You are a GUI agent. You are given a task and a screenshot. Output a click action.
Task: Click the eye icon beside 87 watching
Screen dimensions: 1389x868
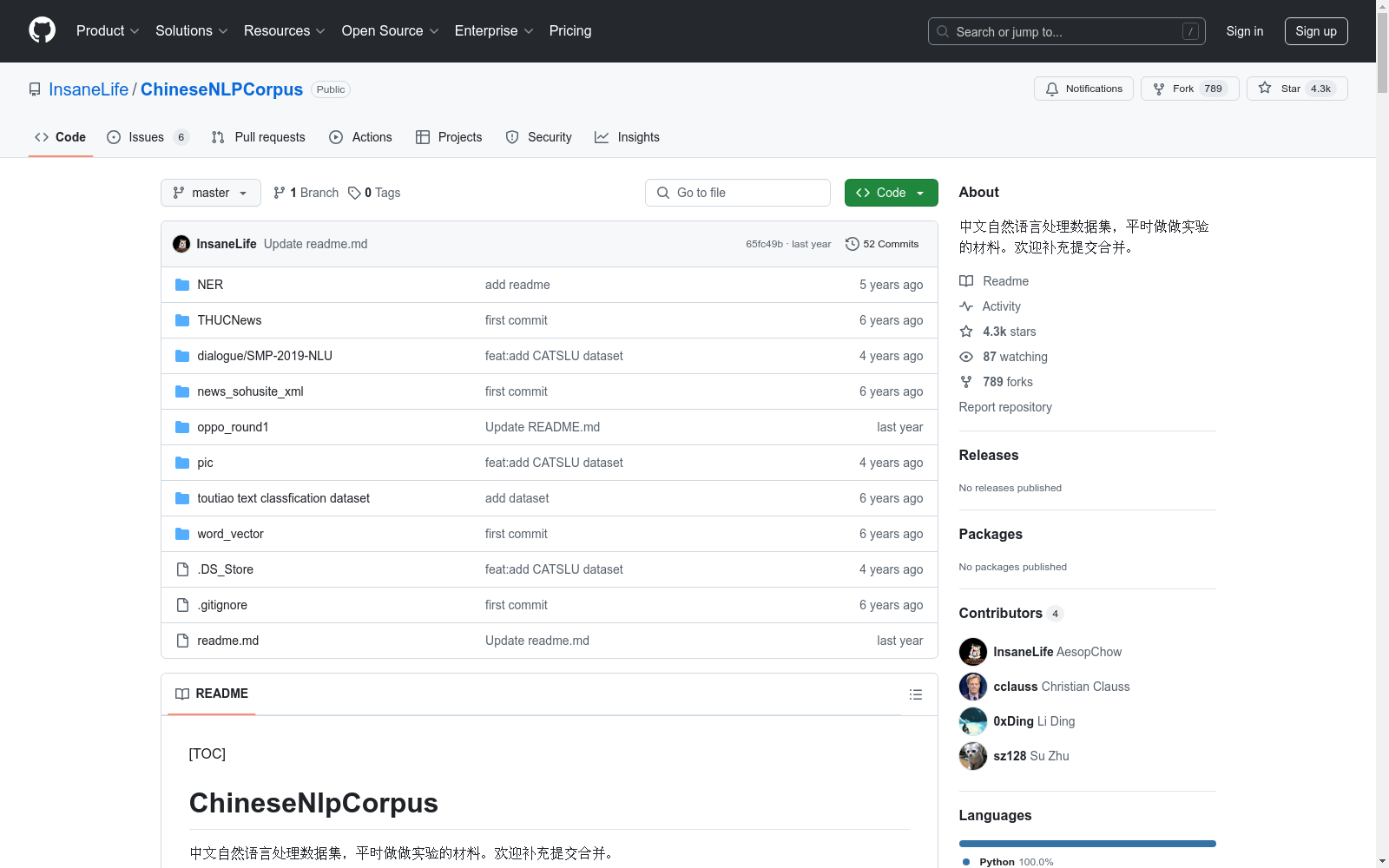(x=966, y=357)
